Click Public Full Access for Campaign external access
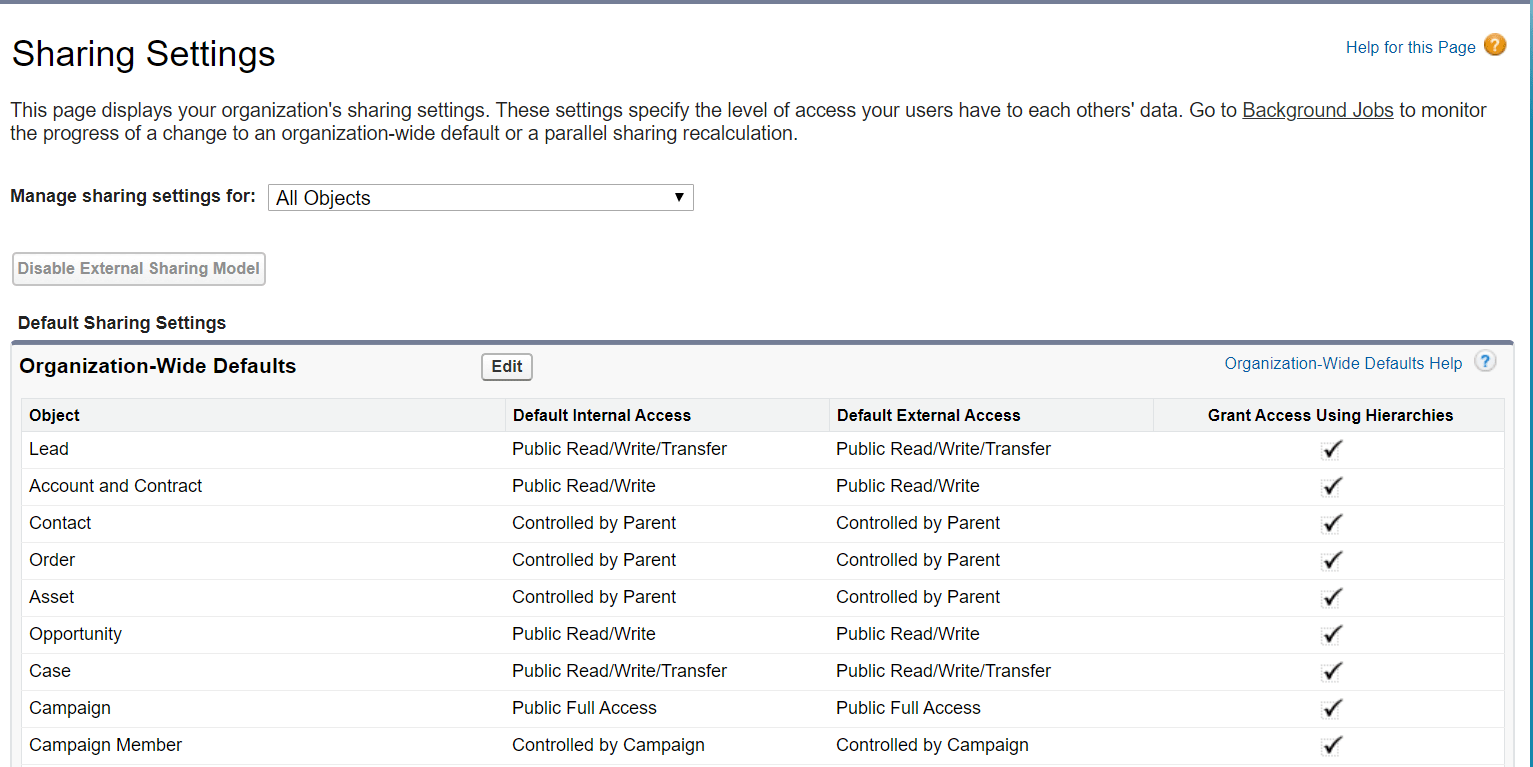The height and width of the screenshot is (767, 1533). 907,708
